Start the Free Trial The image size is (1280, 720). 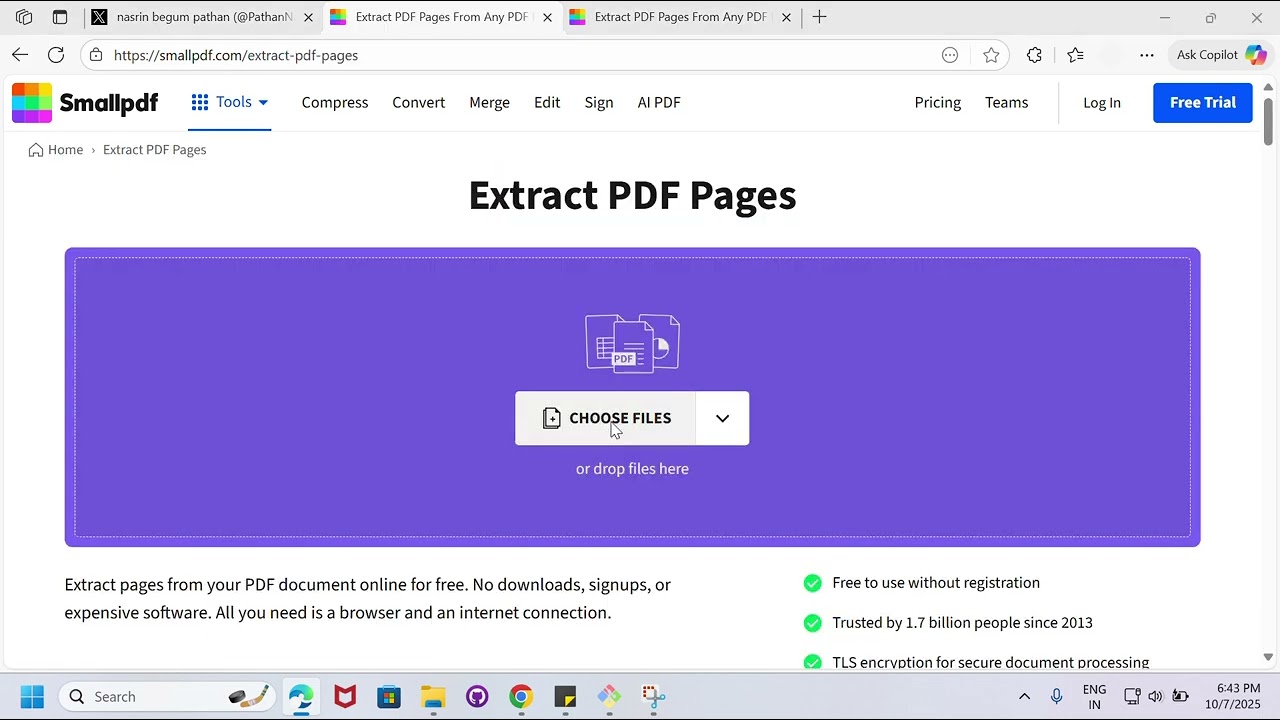(1202, 102)
